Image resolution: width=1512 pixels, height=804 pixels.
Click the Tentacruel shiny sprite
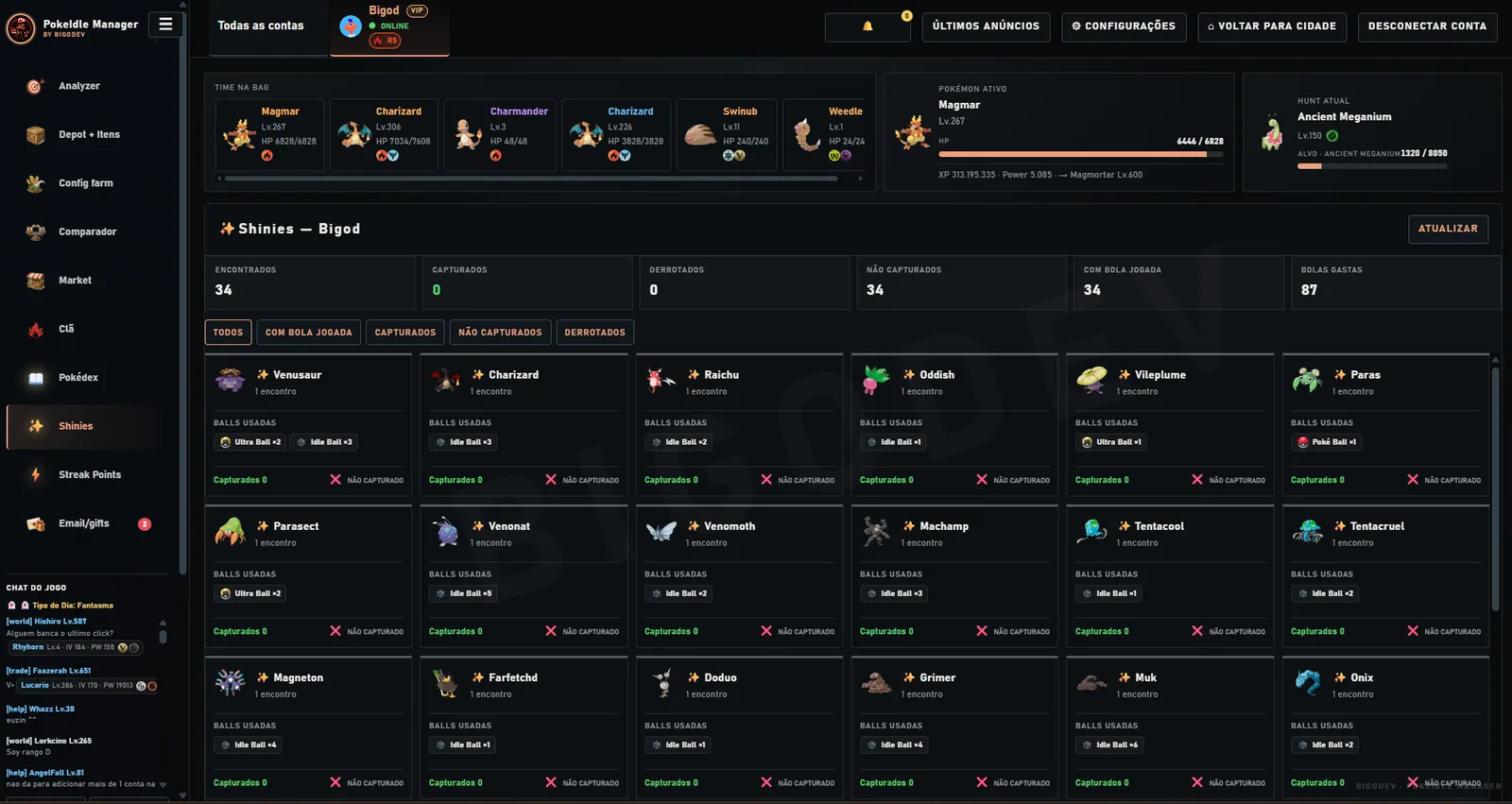pyautogui.click(x=1307, y=531)
